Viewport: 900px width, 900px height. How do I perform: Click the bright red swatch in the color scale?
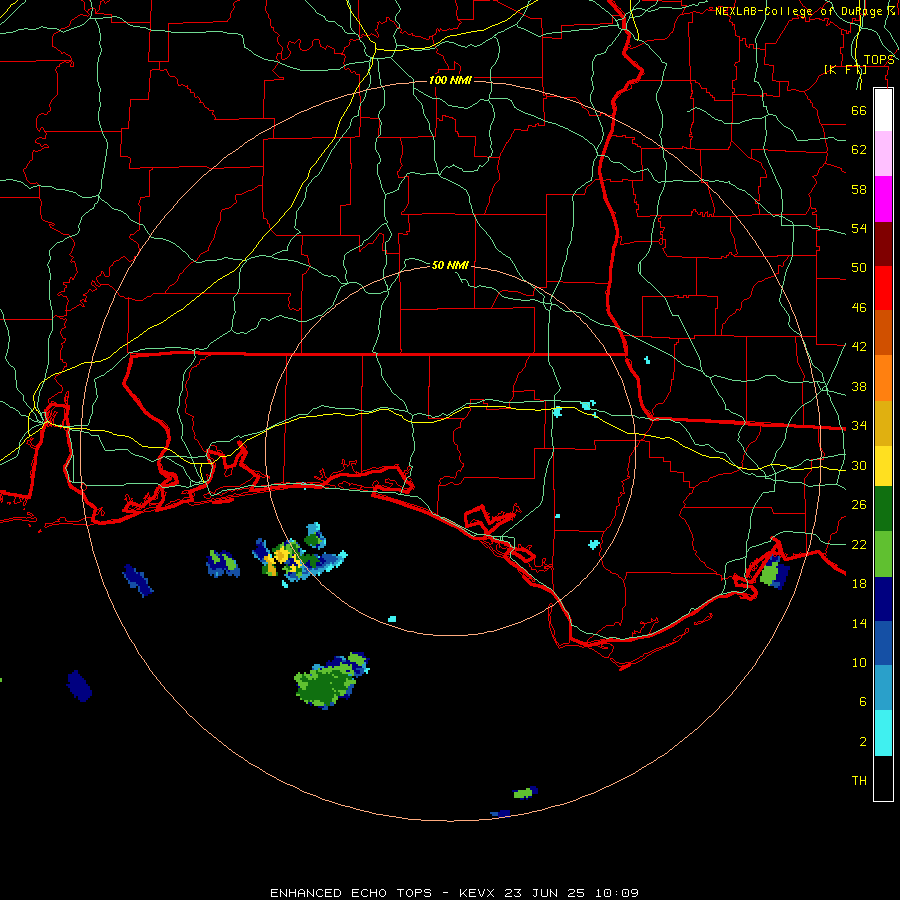(x=883, y=288)
